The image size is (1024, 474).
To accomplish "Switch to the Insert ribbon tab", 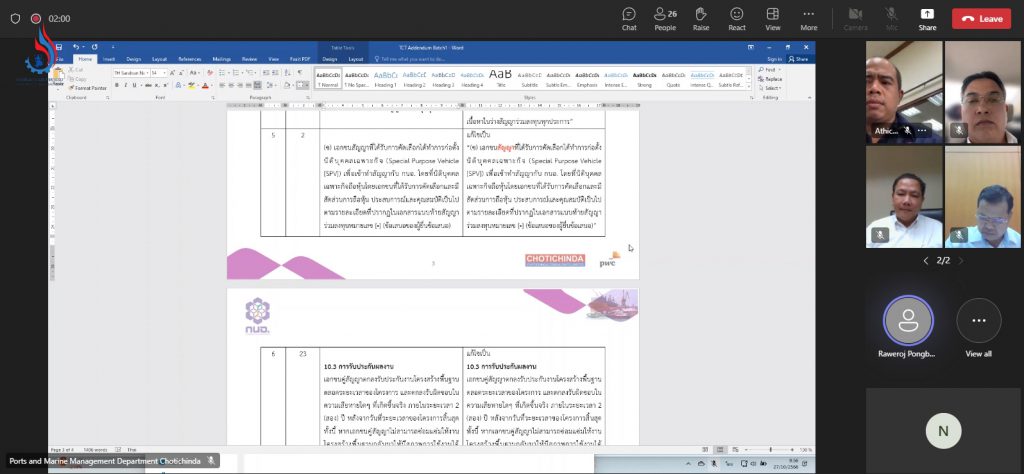I will [108, 60].
